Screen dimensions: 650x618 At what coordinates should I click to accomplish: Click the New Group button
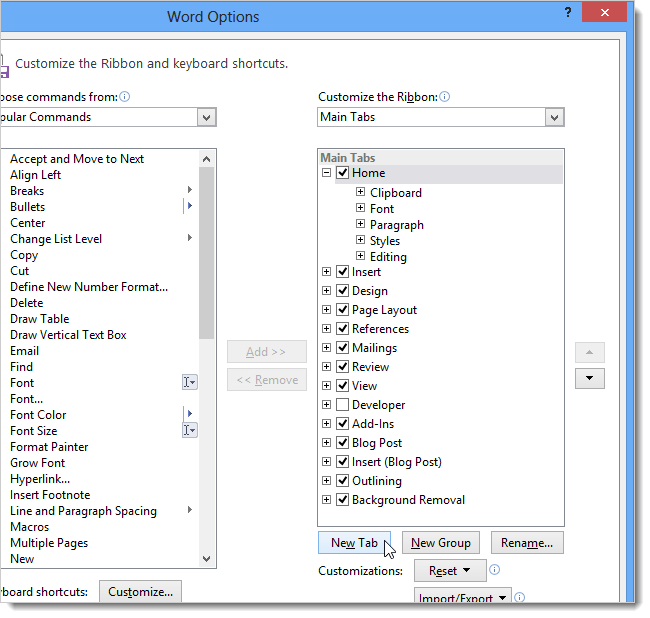point(441,543)
